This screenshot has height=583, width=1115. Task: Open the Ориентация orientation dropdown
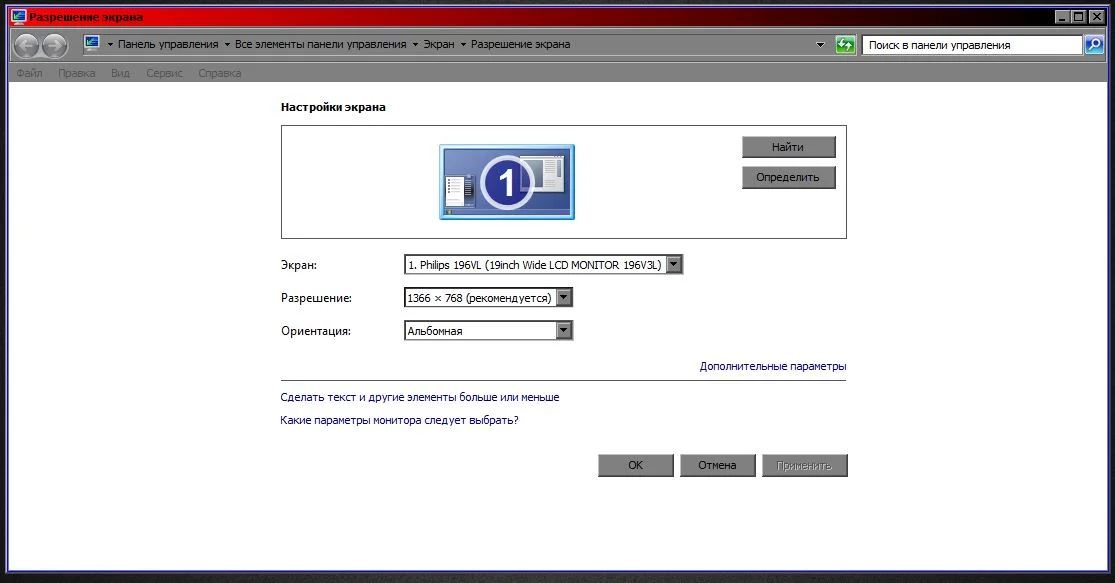(x=564, y=331)
